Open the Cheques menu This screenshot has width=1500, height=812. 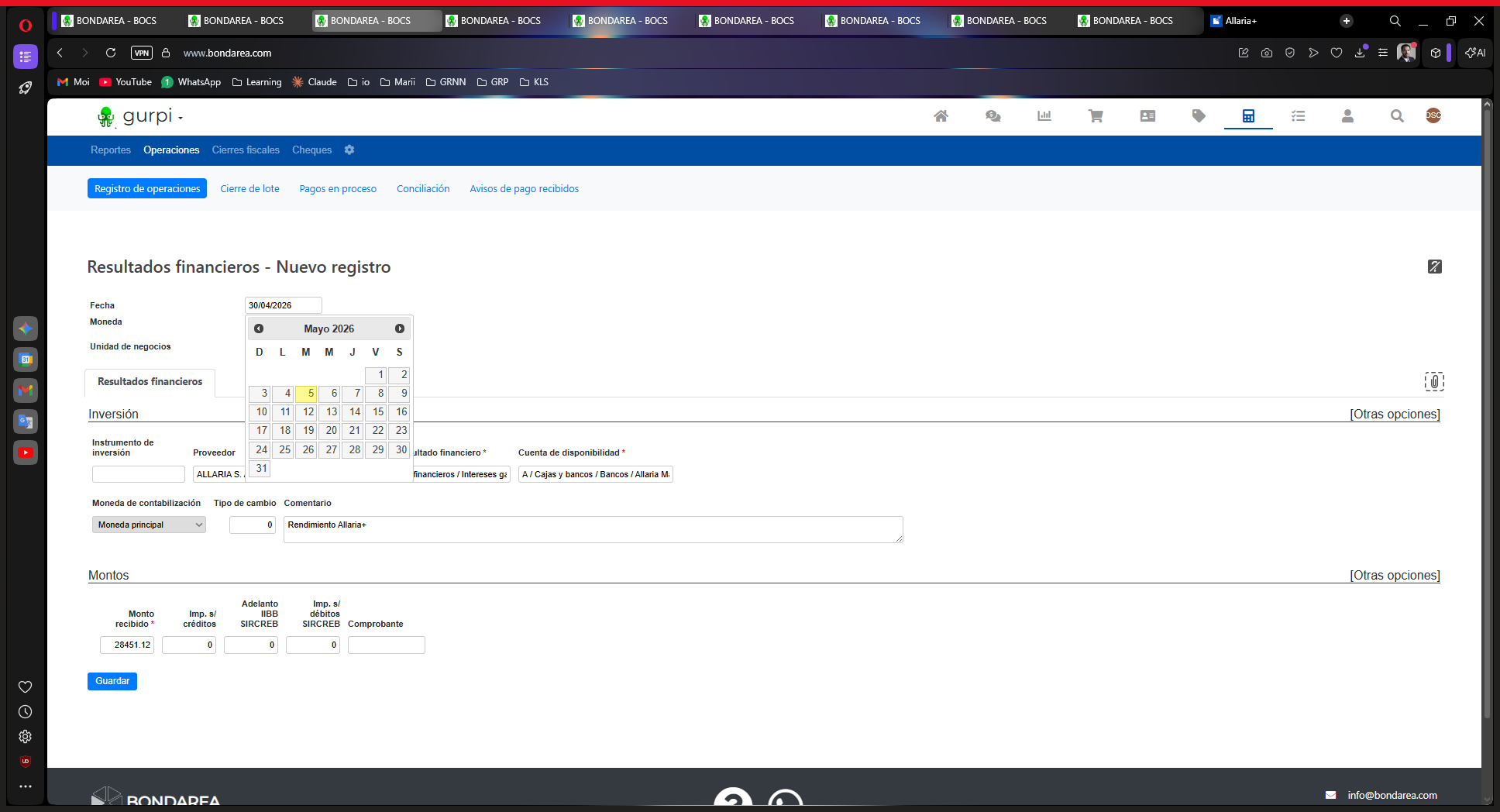pos(311,150)
